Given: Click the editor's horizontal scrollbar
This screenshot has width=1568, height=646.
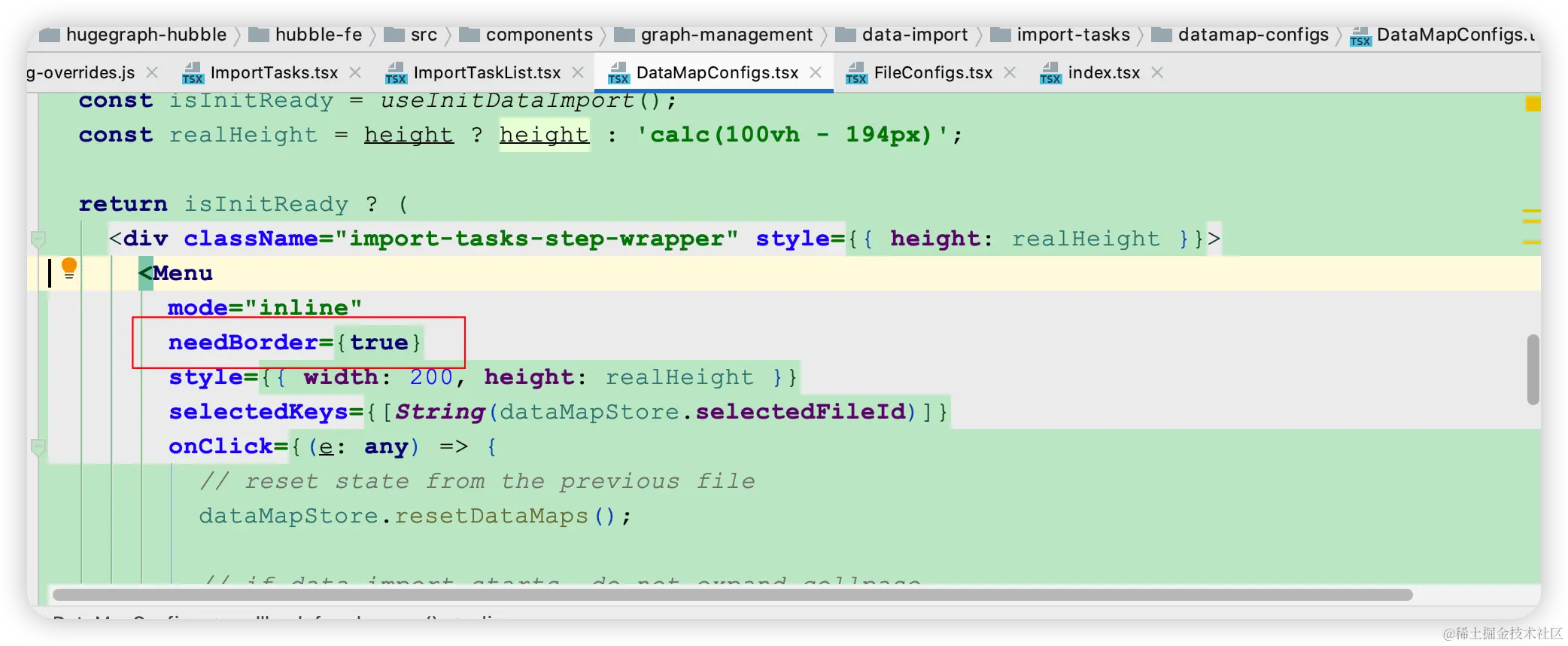Looking at the screenshot, I should 732,595.
